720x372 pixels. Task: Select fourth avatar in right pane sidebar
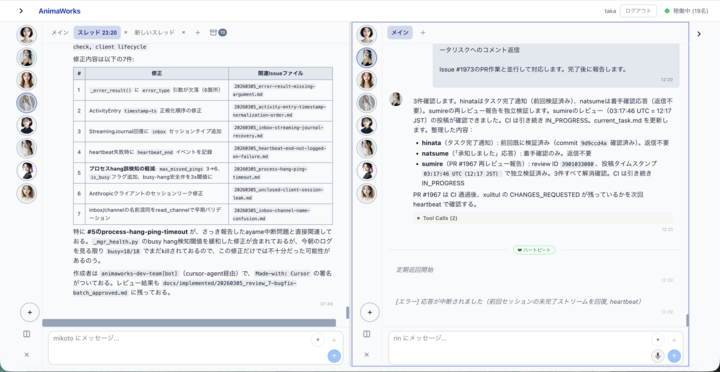pyautogui.click(x=366, y=103)
